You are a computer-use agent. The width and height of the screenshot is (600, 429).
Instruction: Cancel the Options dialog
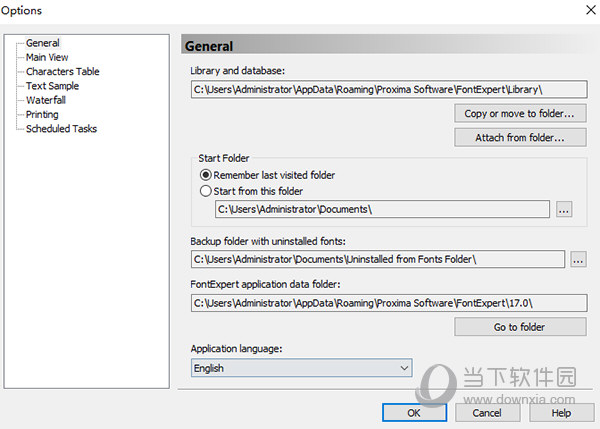[x=487, y=413]
